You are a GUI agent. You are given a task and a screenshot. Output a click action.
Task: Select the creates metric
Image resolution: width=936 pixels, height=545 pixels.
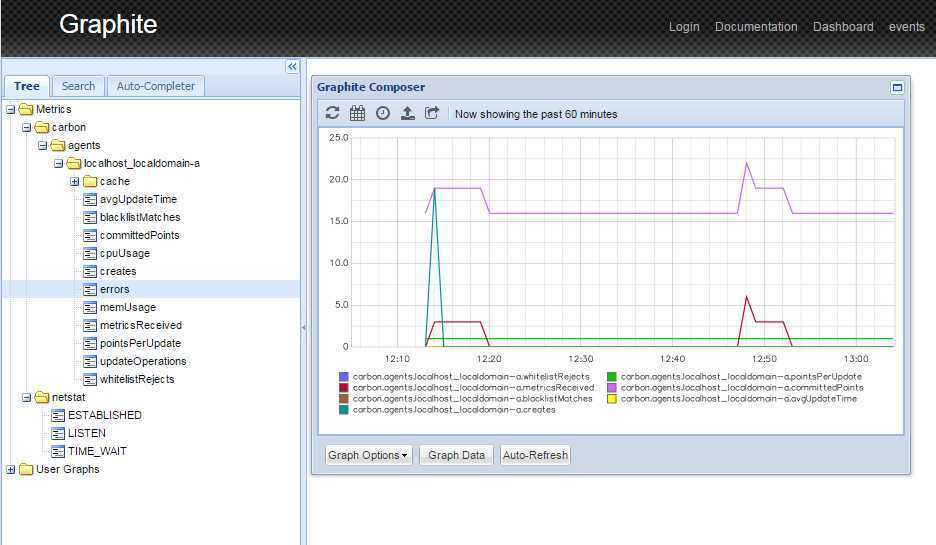(x=118, y=271)
